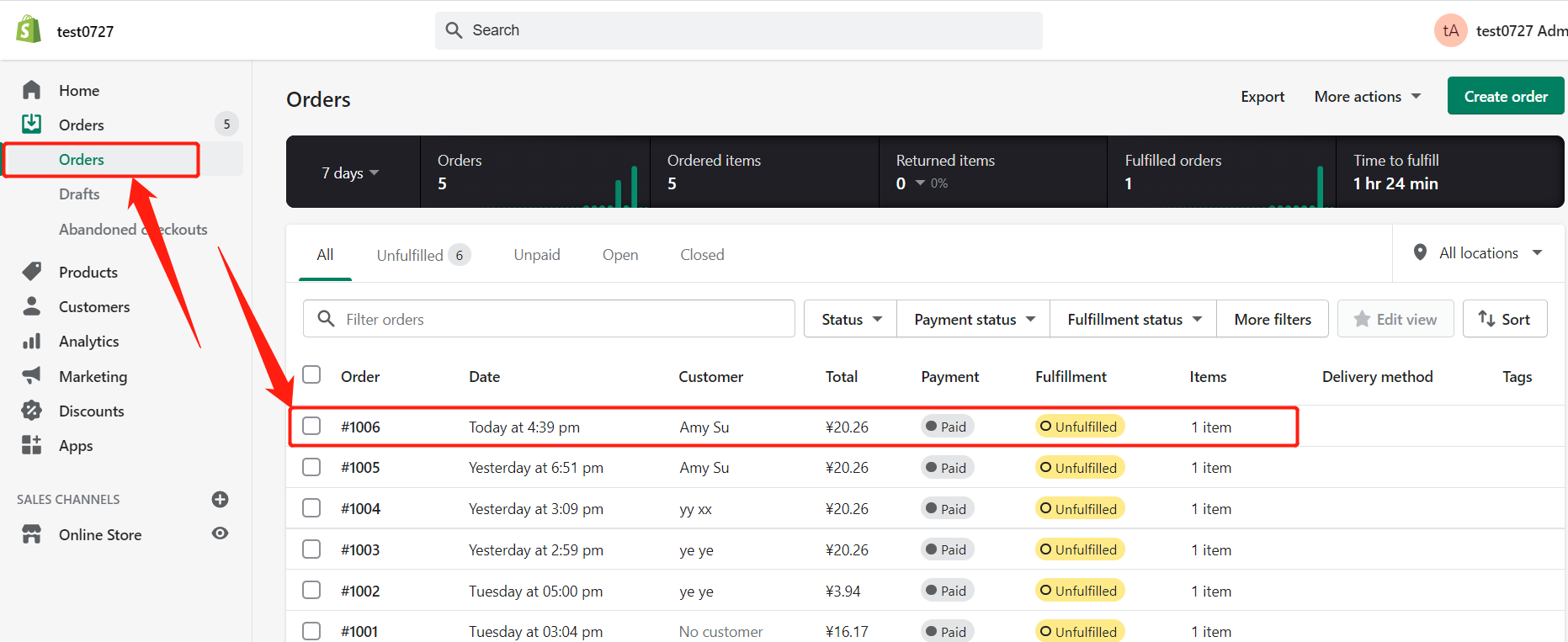Expand the 7 days range dropdown
Screen dimensions: 1568x642
point(350,172)
